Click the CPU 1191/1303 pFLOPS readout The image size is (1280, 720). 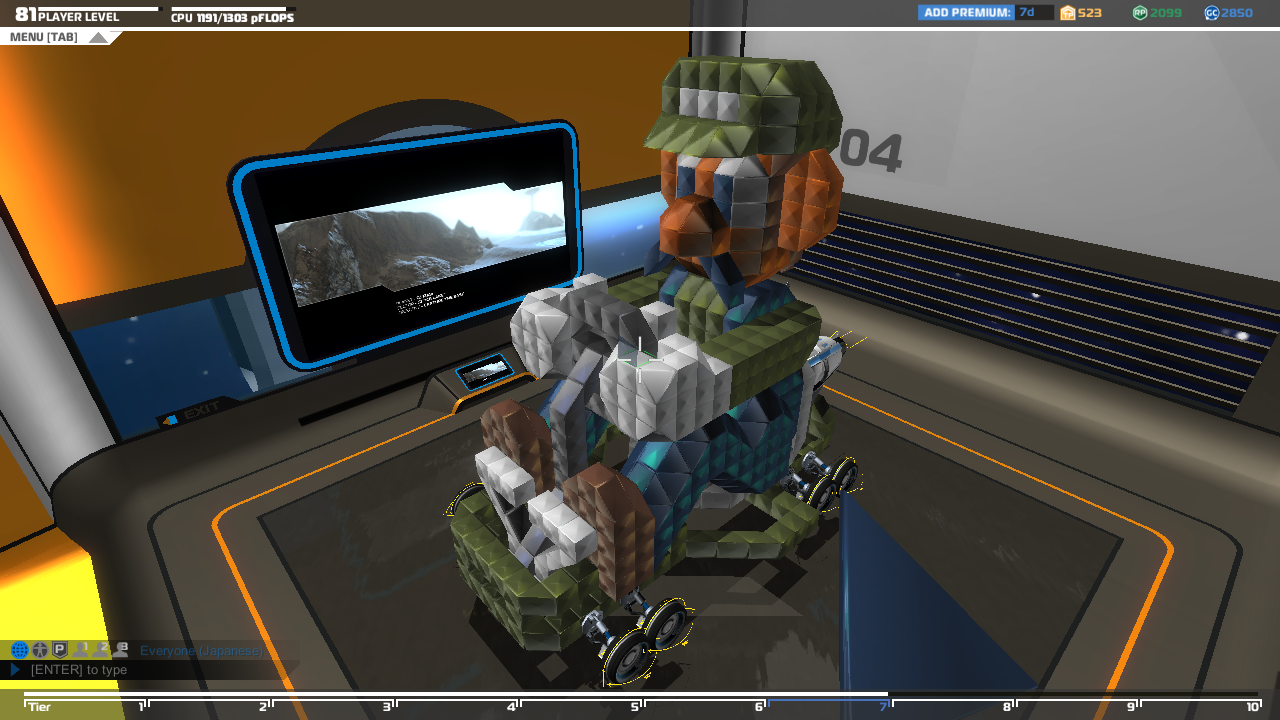tap(232, 17)
